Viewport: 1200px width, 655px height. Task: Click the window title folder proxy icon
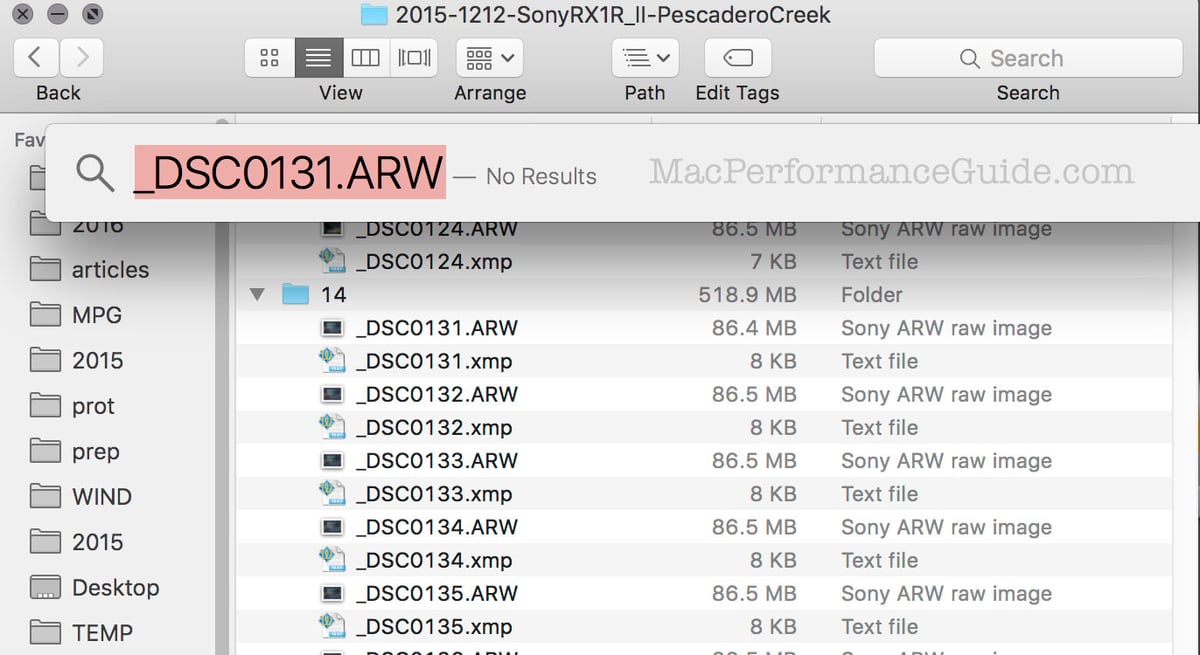click(374, 14)
